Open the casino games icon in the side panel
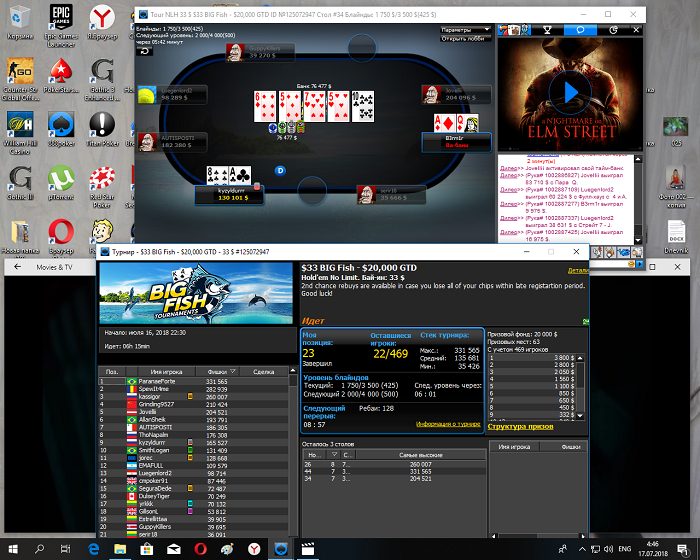 click(514, 30)
